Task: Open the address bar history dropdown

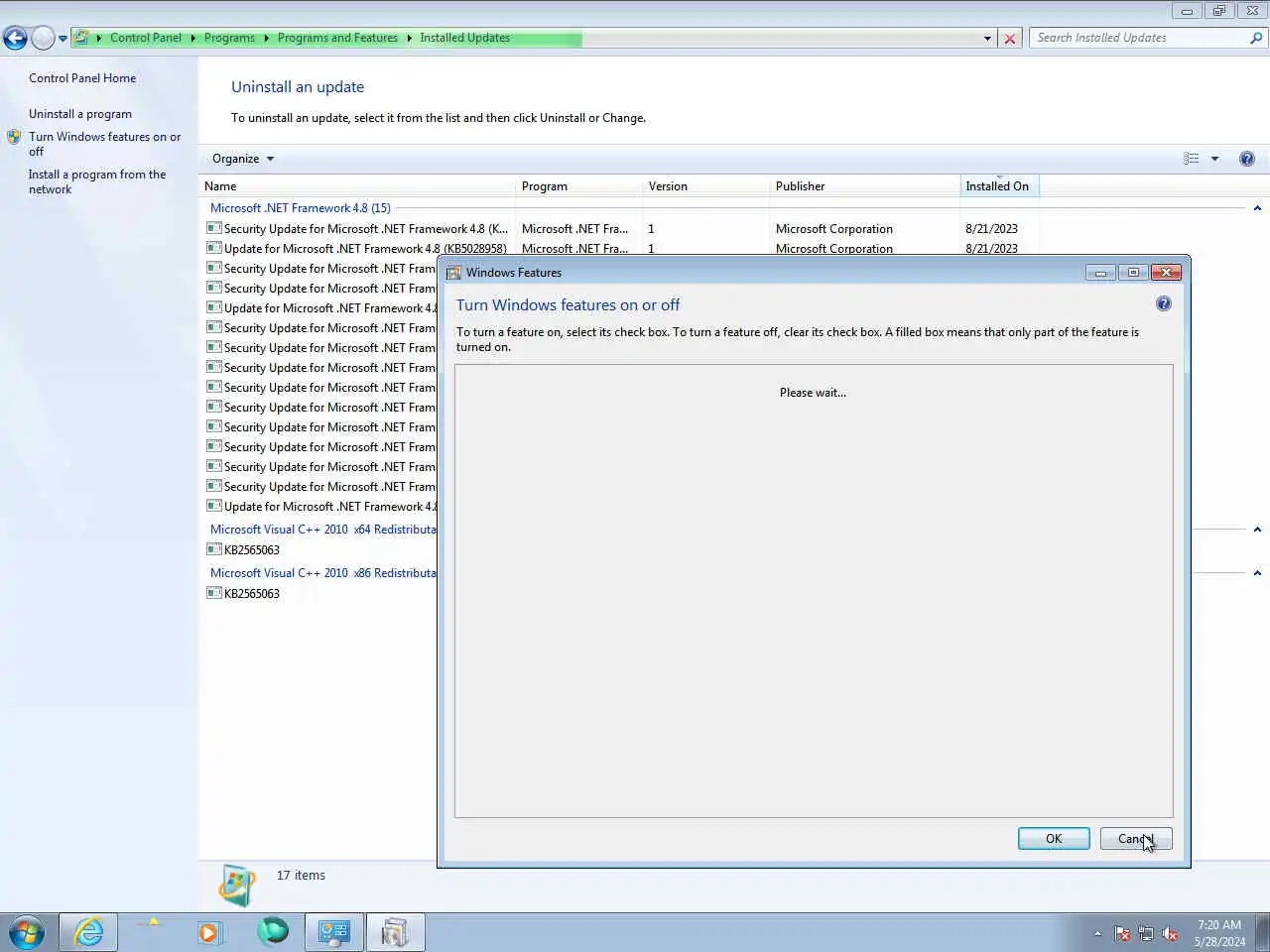Action: 987,39
